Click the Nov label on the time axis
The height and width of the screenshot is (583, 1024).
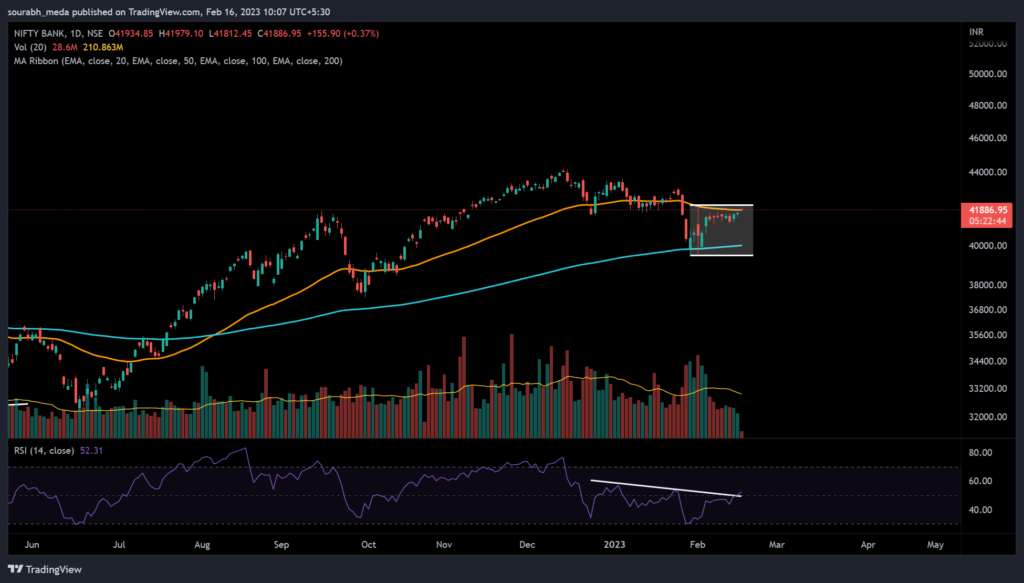444,544
